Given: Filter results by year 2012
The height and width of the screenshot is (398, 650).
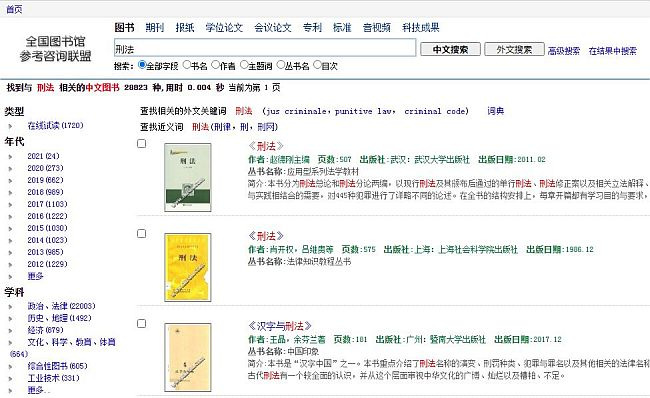Looking at the screenshot, I should click(x=47, y=264).
